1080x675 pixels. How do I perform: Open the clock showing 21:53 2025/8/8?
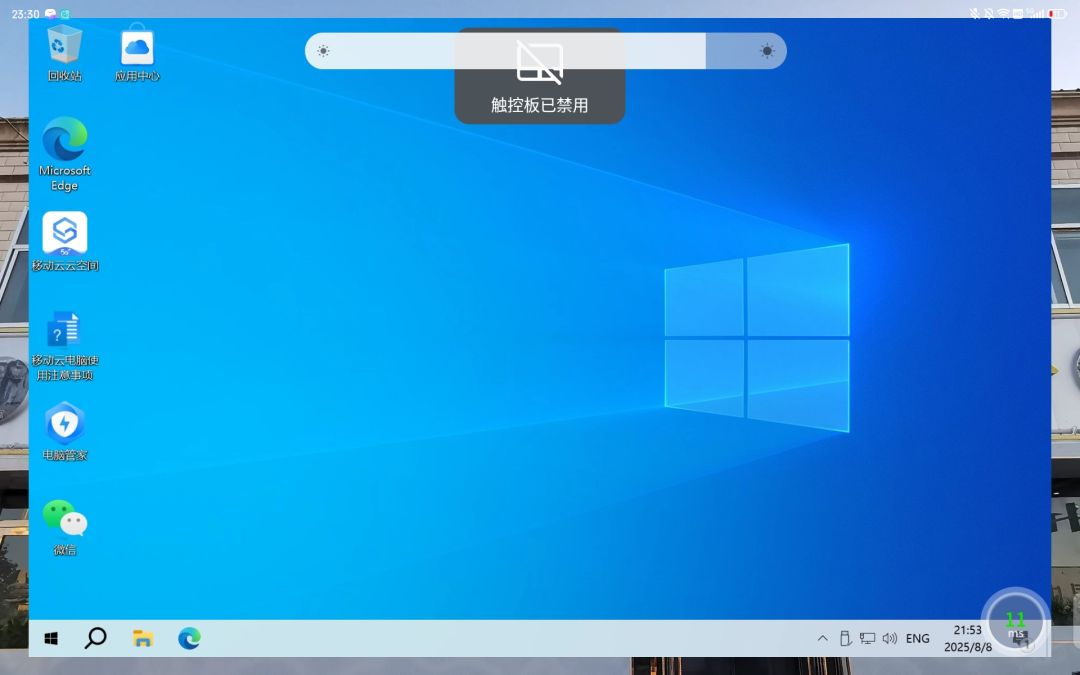coord(967,638)
